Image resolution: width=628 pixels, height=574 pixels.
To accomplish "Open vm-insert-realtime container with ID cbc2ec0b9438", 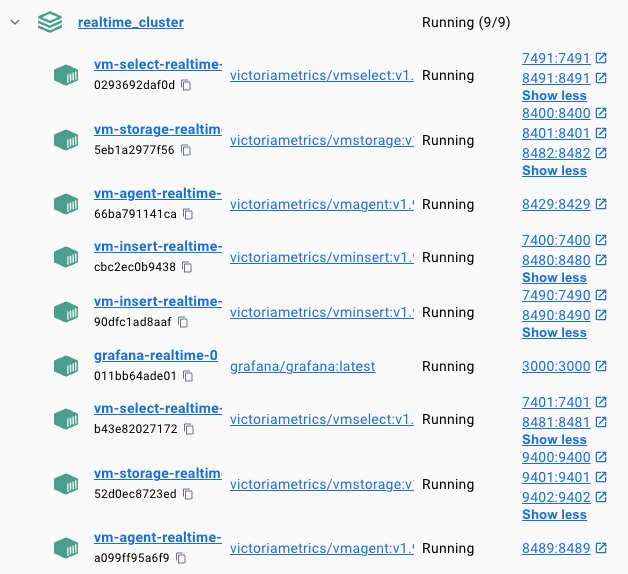I will (158, 246).
